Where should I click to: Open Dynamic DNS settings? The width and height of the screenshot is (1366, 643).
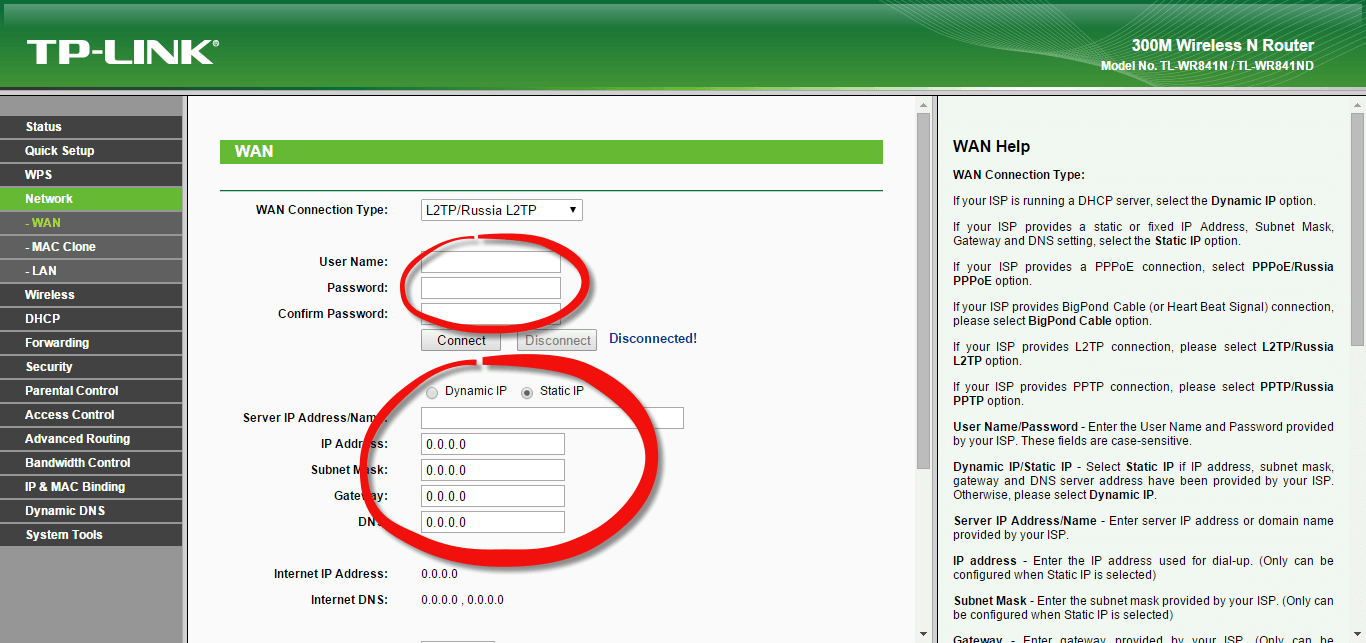[91, 511]
